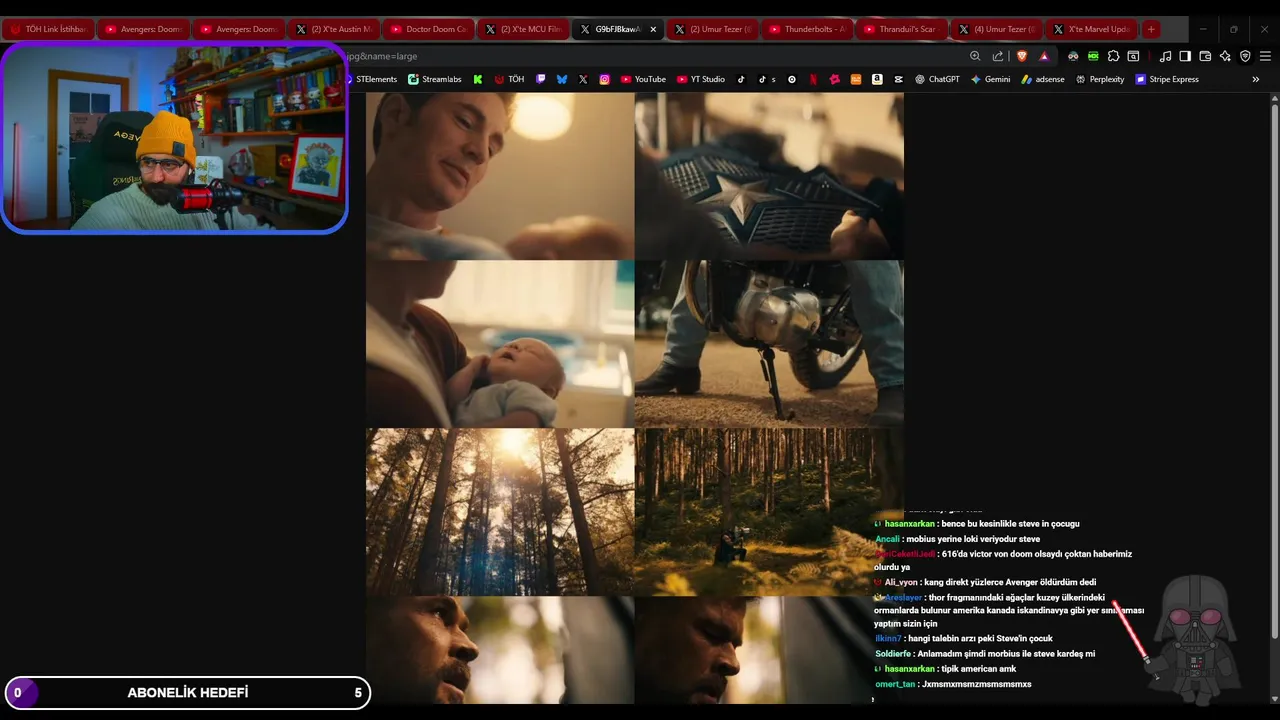Close the active G9bFJBkaw tab

coord(653,29)
